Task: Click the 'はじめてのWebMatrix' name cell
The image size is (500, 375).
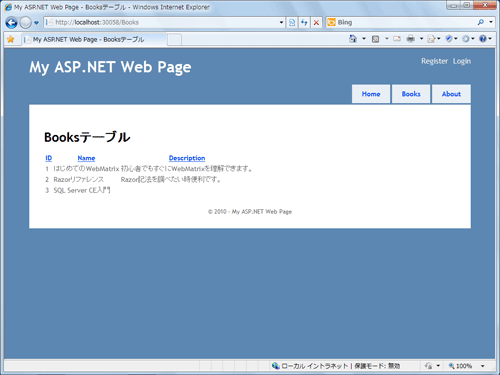Action: [86, 169]
